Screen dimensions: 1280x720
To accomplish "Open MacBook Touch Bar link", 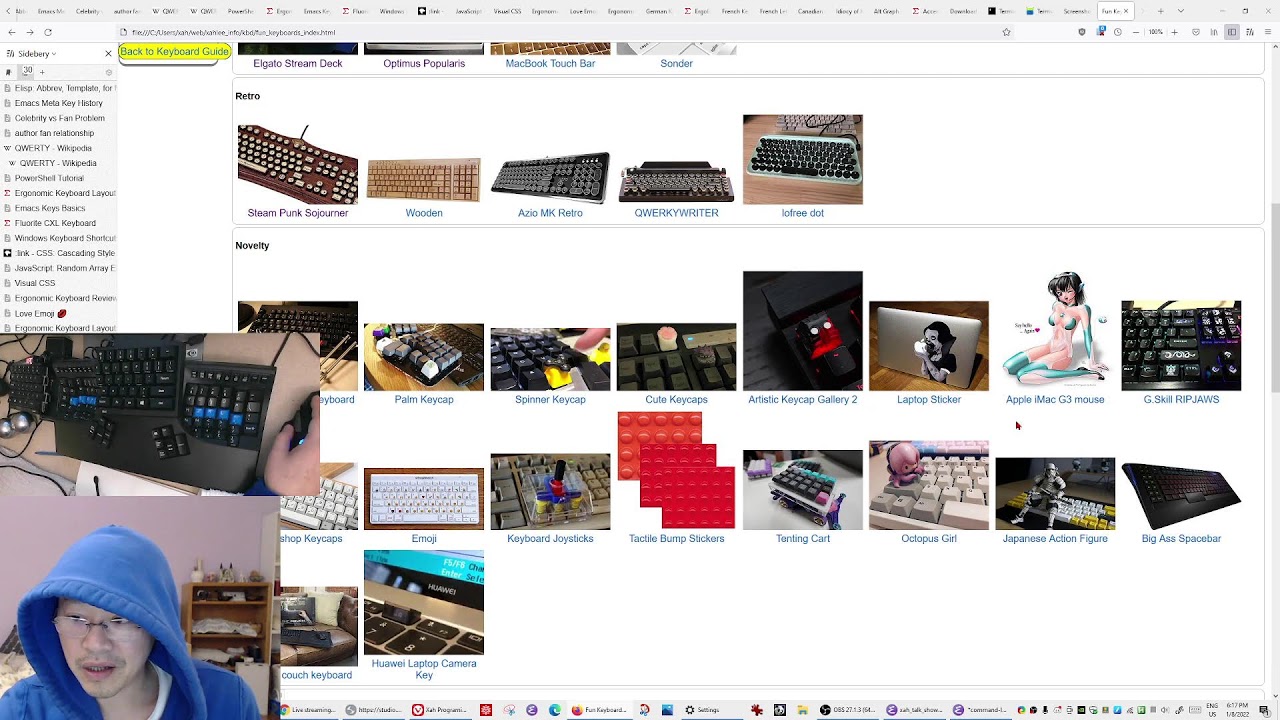I will [x=550, y=63].
